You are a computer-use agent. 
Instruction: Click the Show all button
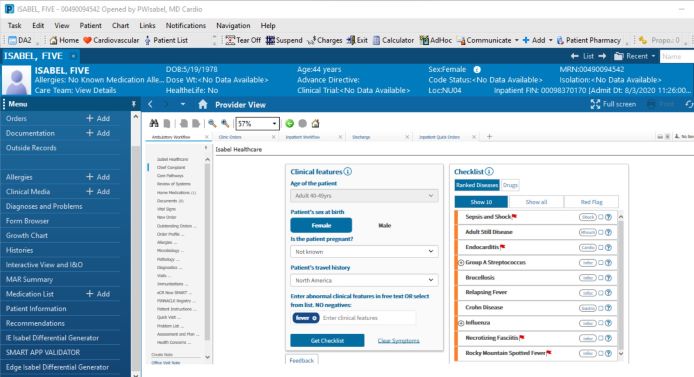(x=536, y=202)
